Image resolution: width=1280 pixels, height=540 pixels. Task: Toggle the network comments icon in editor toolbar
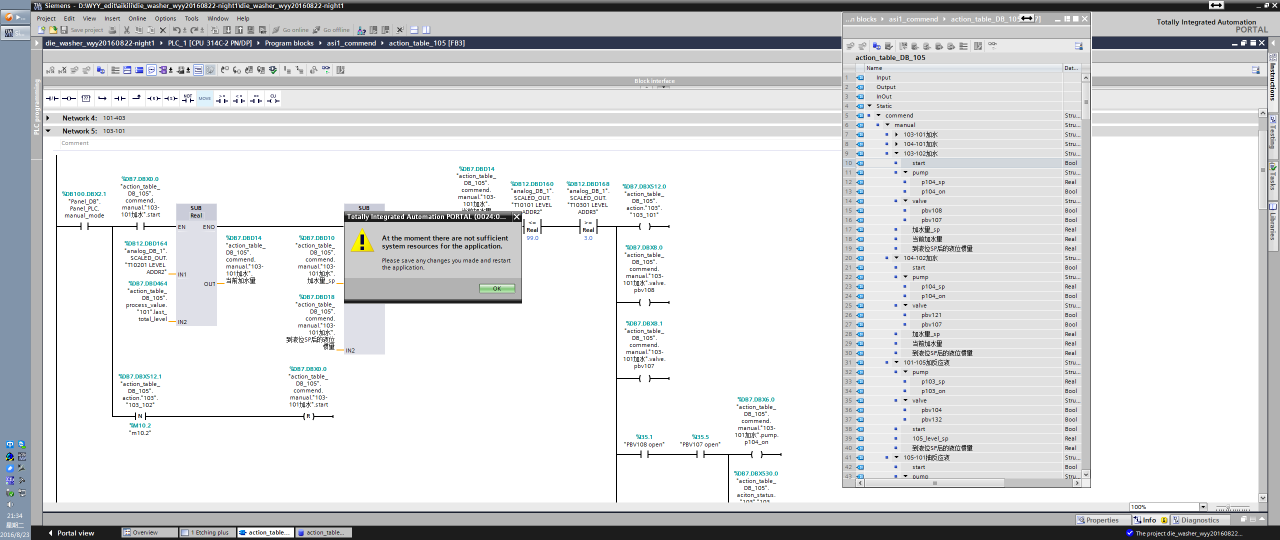tap(152, 70)
